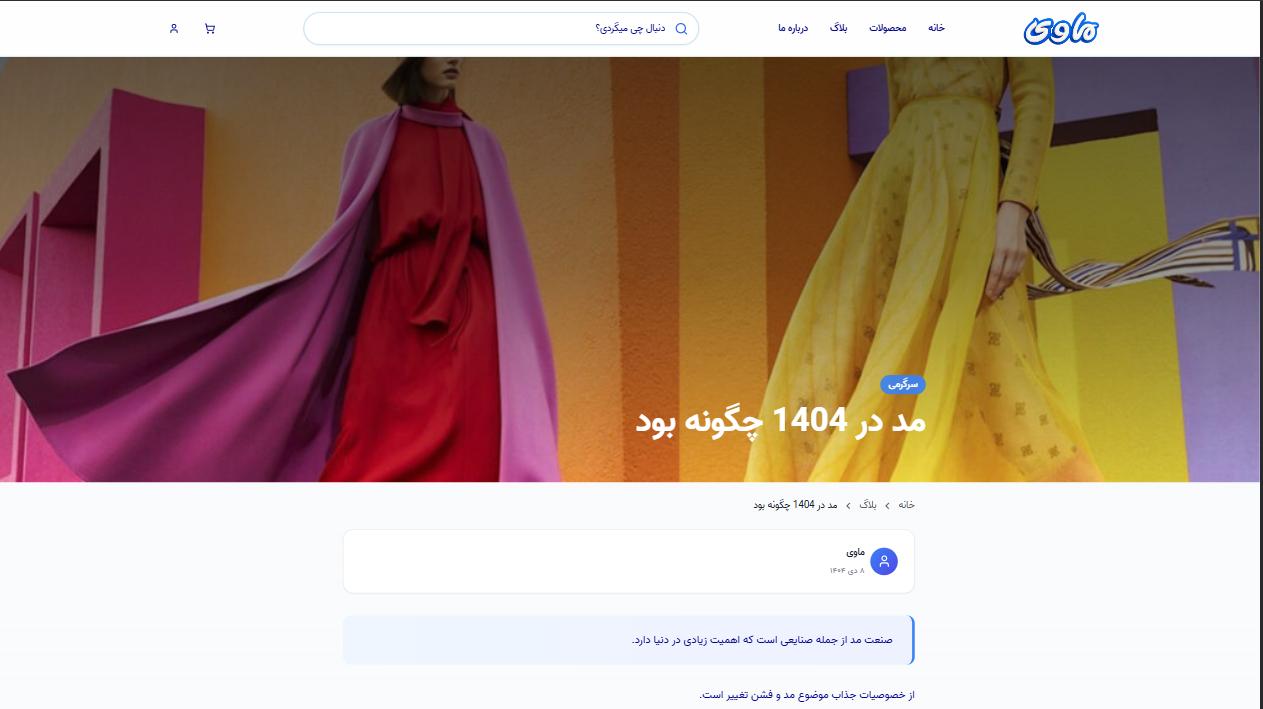
Task: Click the post date ۸ دی ۱۴۰۴
Action: tap(847, 571)
